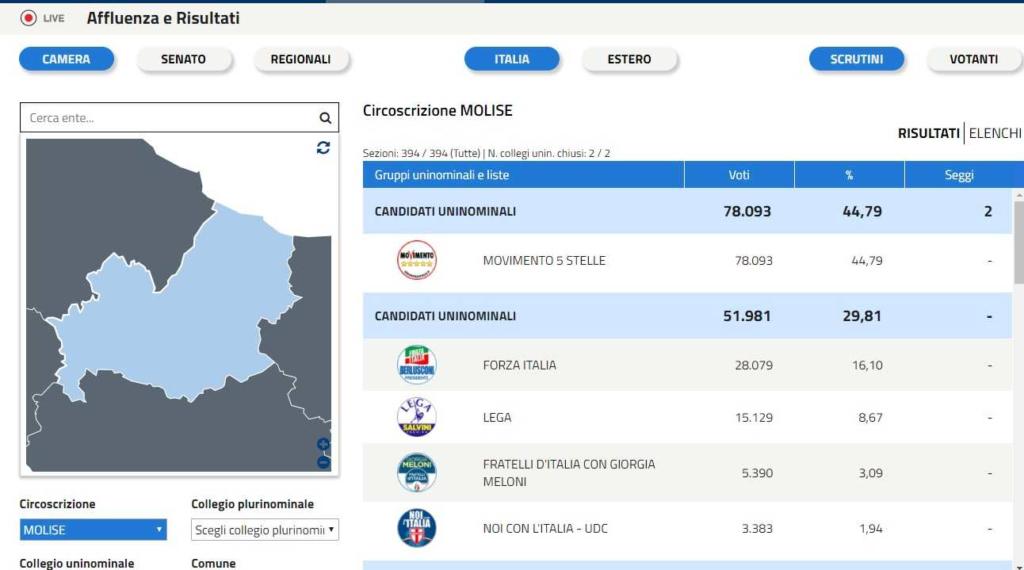The image size is (1024, 570).
Task: Switch to the Senato results
Action: [x=183, y=59]
